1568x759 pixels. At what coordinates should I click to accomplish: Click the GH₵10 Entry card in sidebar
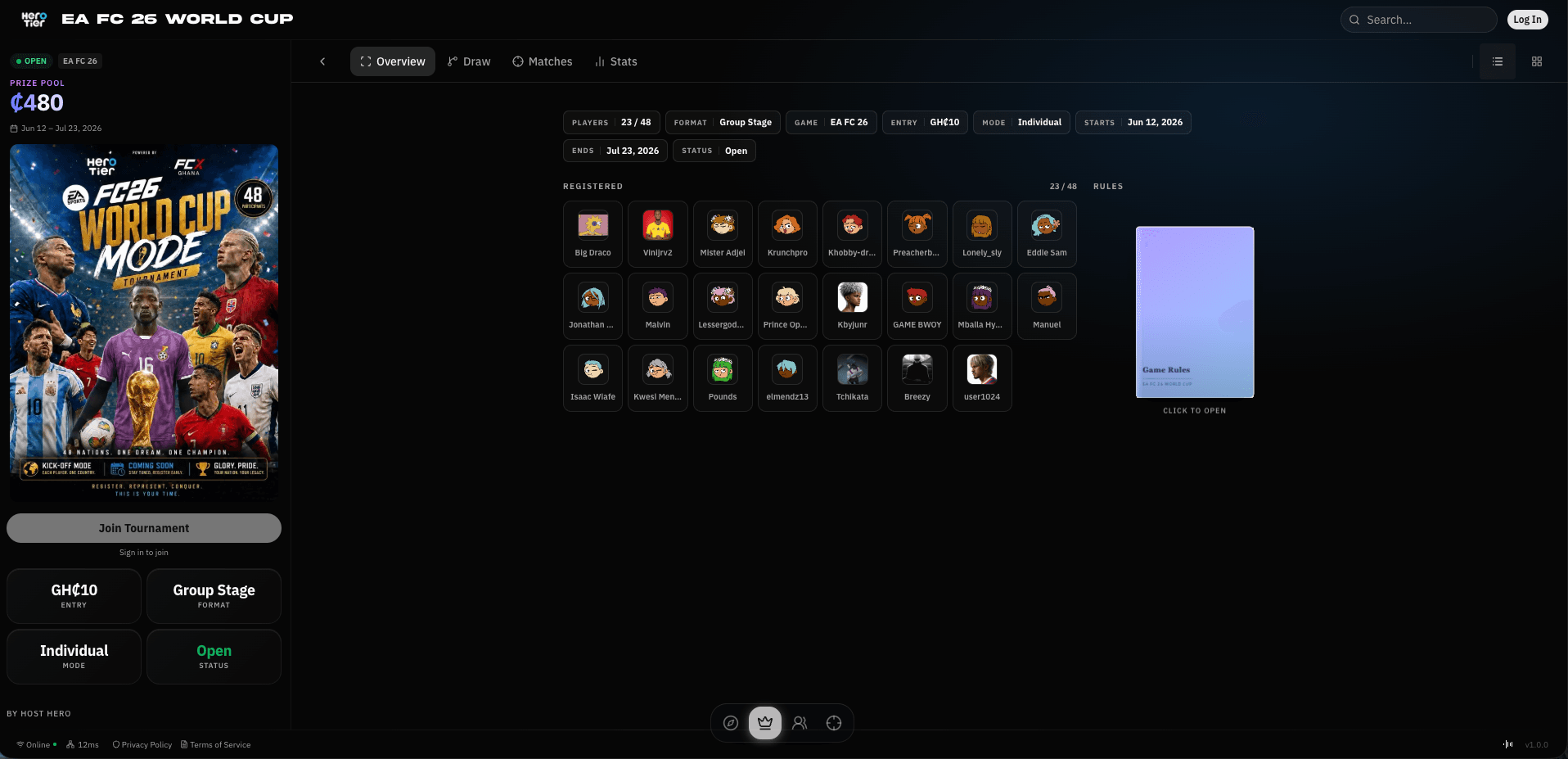pyautogui.click(x=74, y=596)
